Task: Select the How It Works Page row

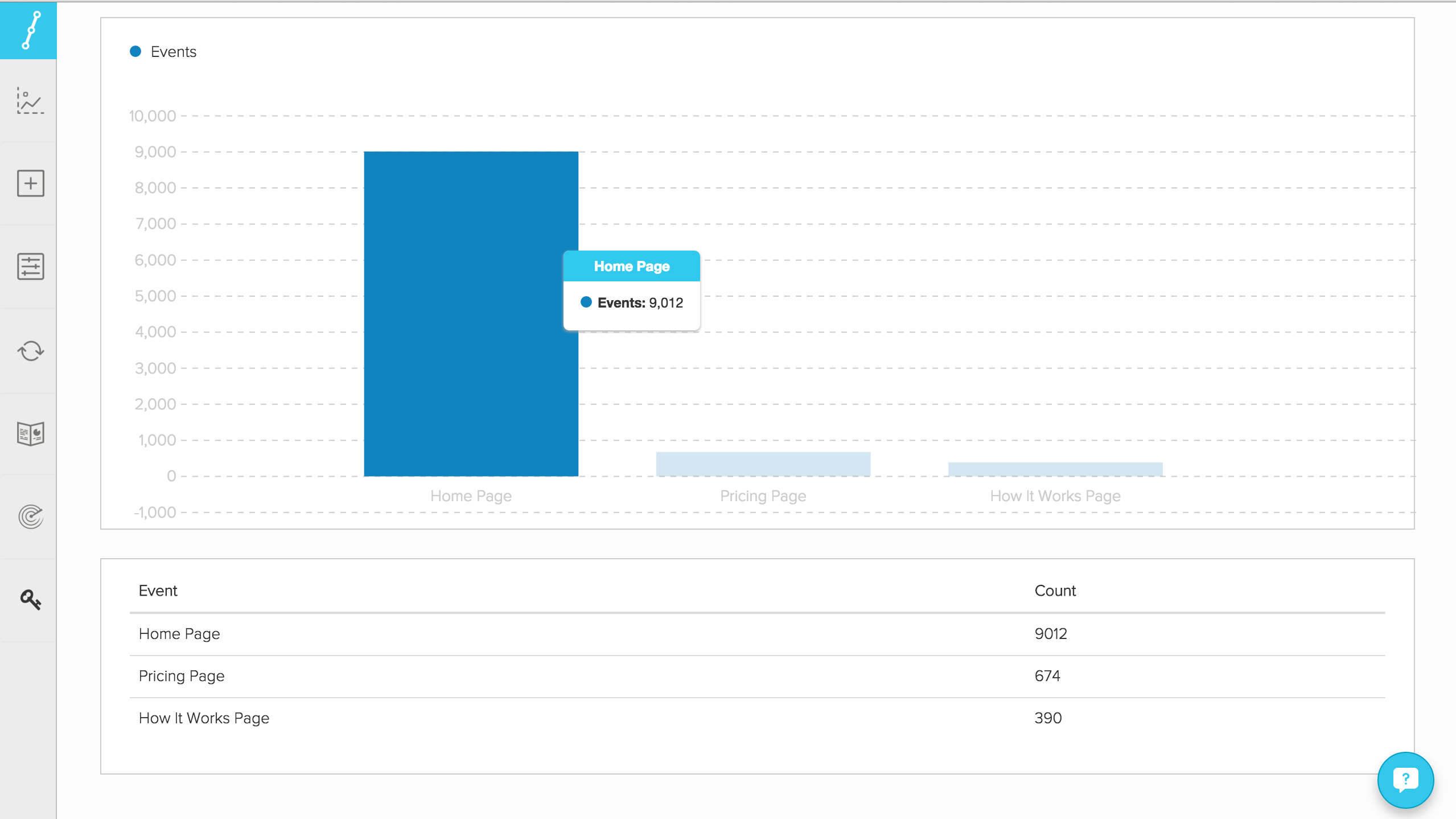Action: (204, 718)
